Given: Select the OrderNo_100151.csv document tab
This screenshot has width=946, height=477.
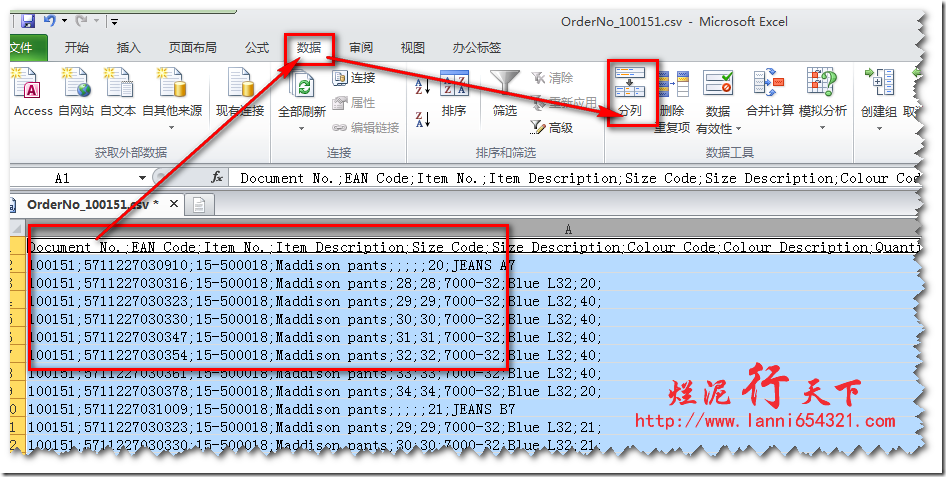Looking at the screenshot, I should [x=92, y=204].
